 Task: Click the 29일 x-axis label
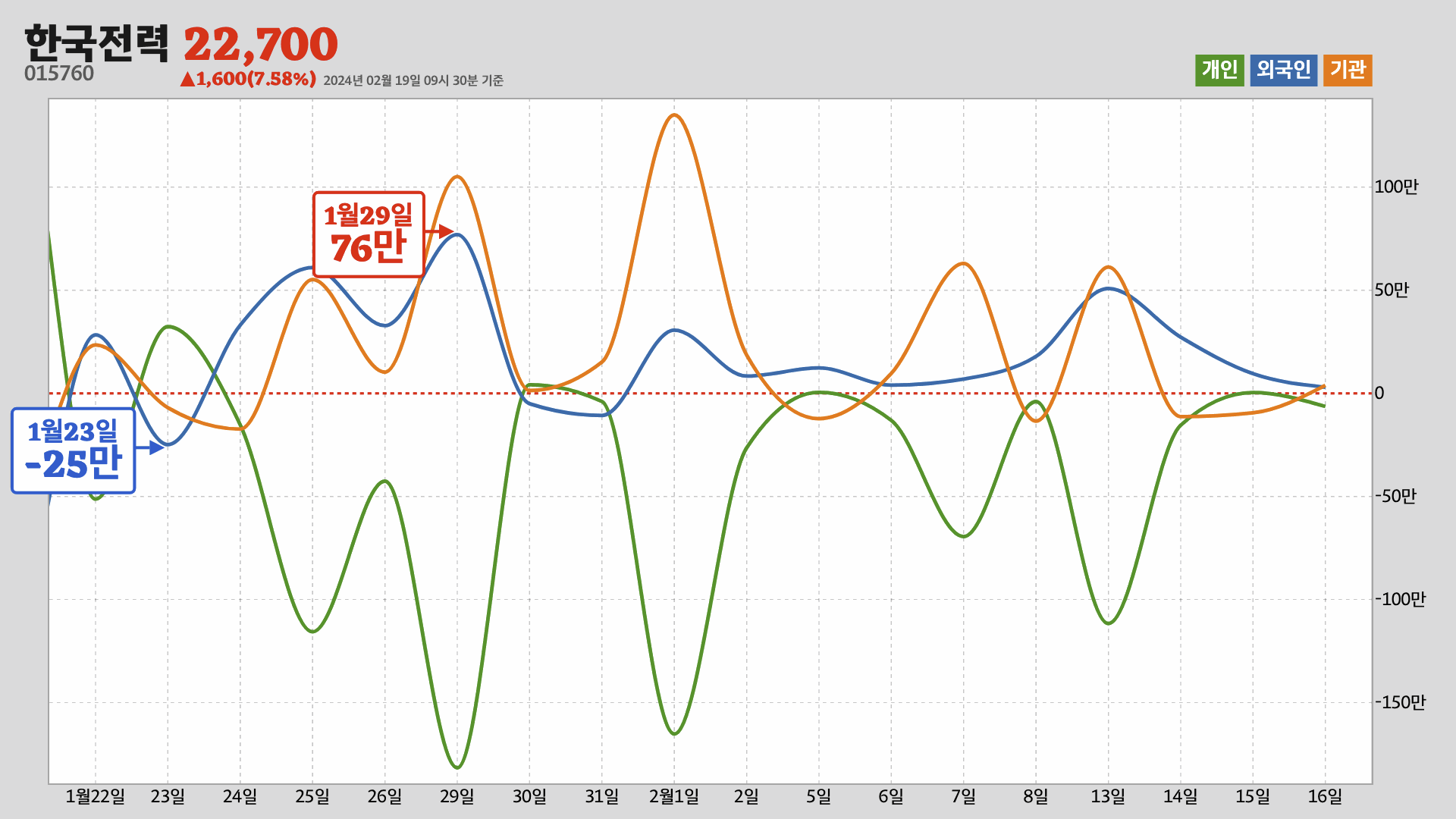tap(457, 796)
